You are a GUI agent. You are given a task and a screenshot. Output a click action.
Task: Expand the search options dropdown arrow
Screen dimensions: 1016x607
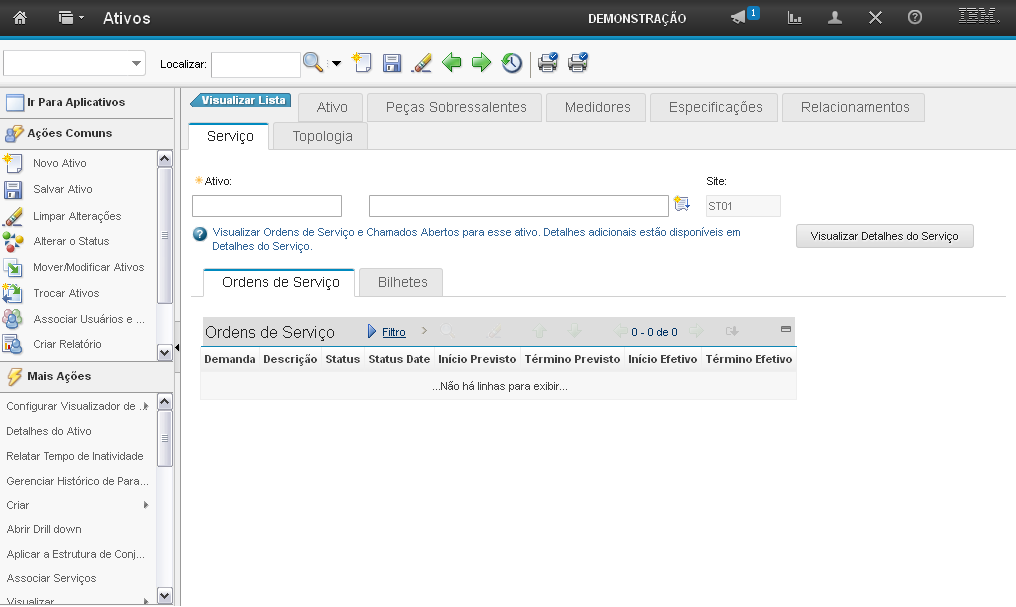click(336, 64)
